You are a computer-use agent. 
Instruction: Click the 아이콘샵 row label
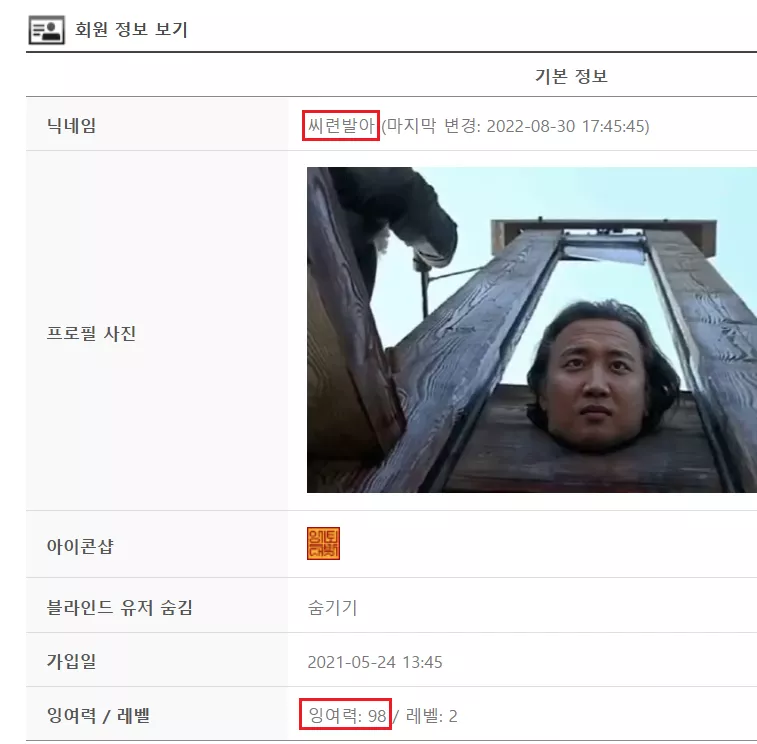coord(80,546)
